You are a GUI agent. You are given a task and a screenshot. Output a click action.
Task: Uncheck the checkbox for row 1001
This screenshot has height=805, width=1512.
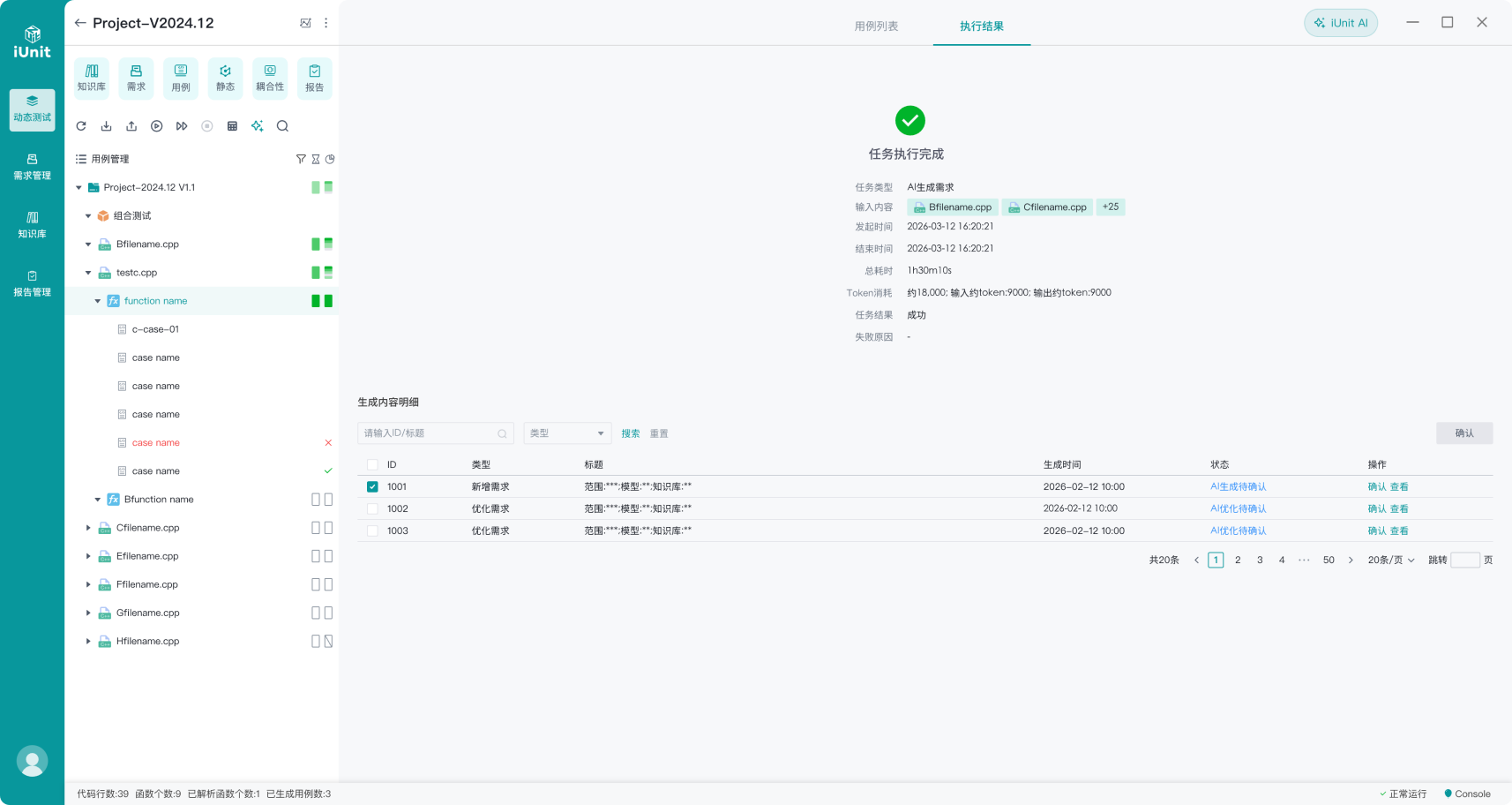tap(372, 486)
